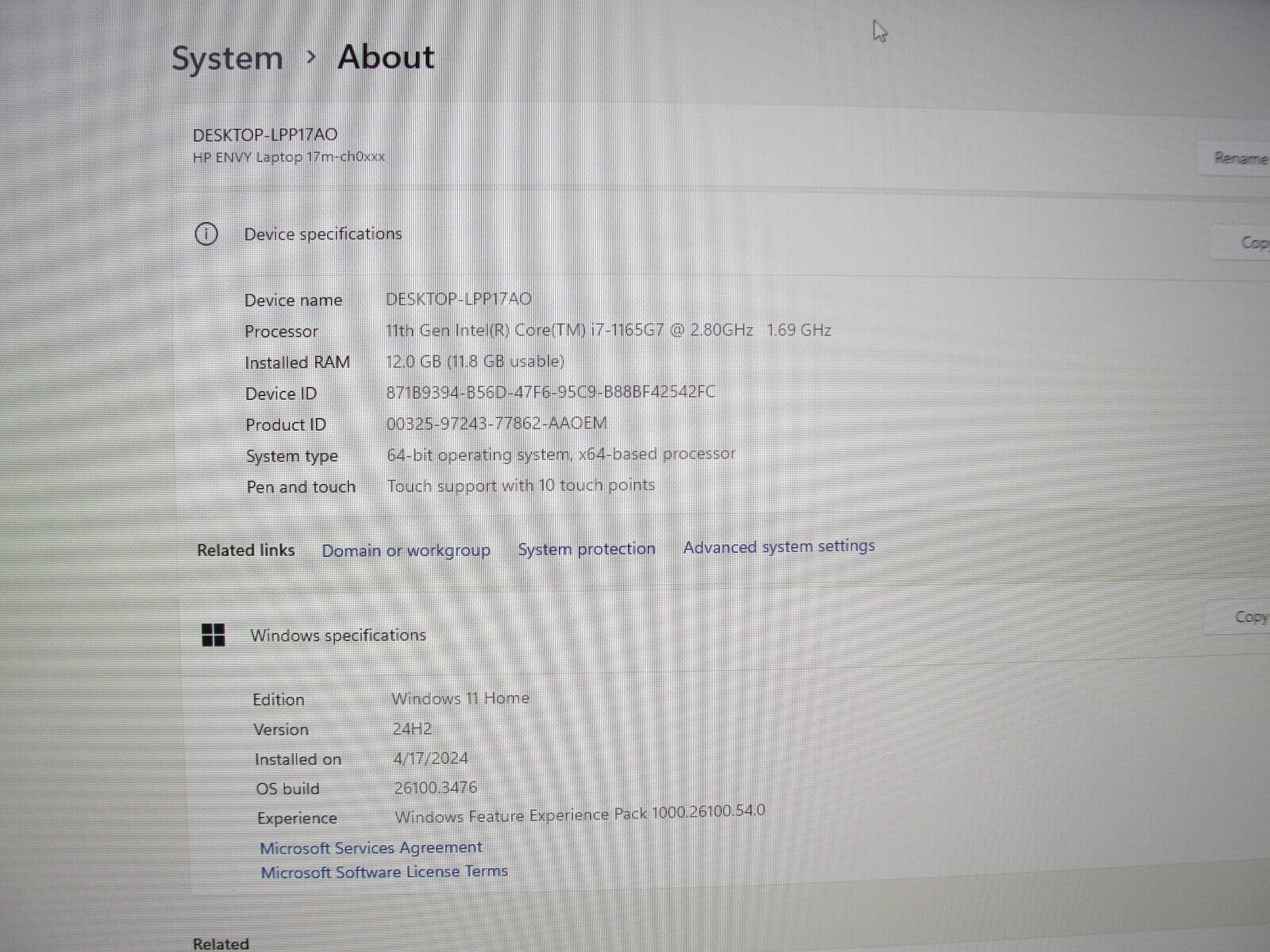Click the Windows logo beside Windows specifications
The width and height of the screenshot is (1270, 952).
point(214,635)
